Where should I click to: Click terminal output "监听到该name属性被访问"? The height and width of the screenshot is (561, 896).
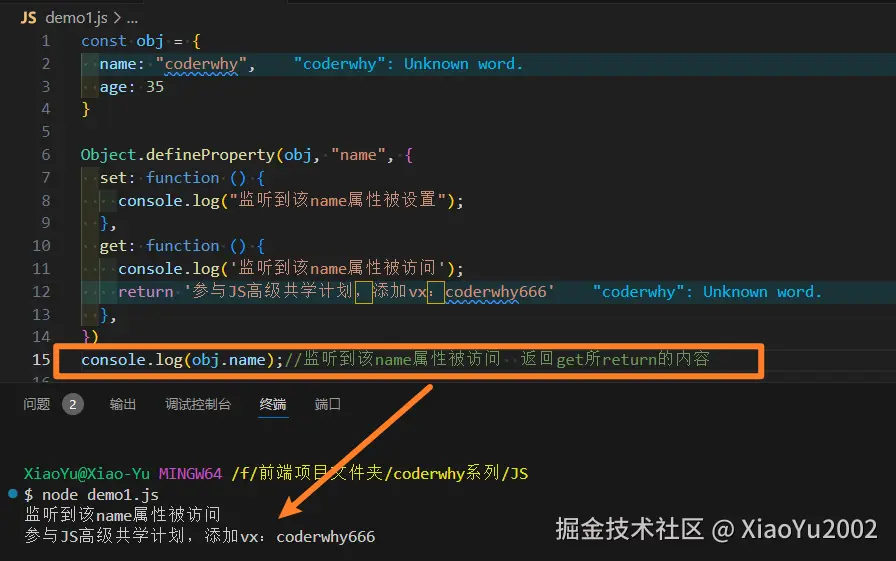pos(122,515)
